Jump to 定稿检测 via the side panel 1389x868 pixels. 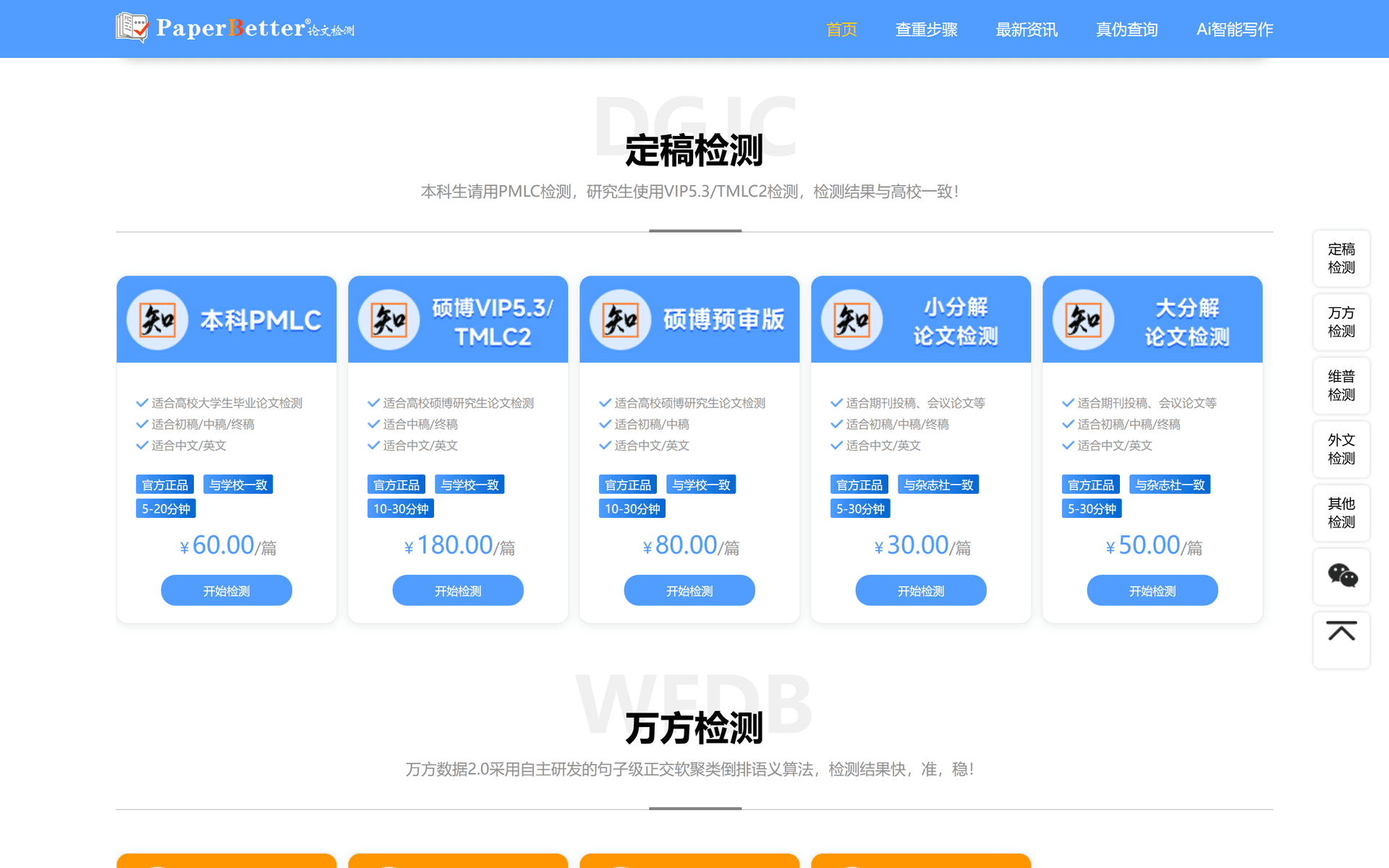1341,258
